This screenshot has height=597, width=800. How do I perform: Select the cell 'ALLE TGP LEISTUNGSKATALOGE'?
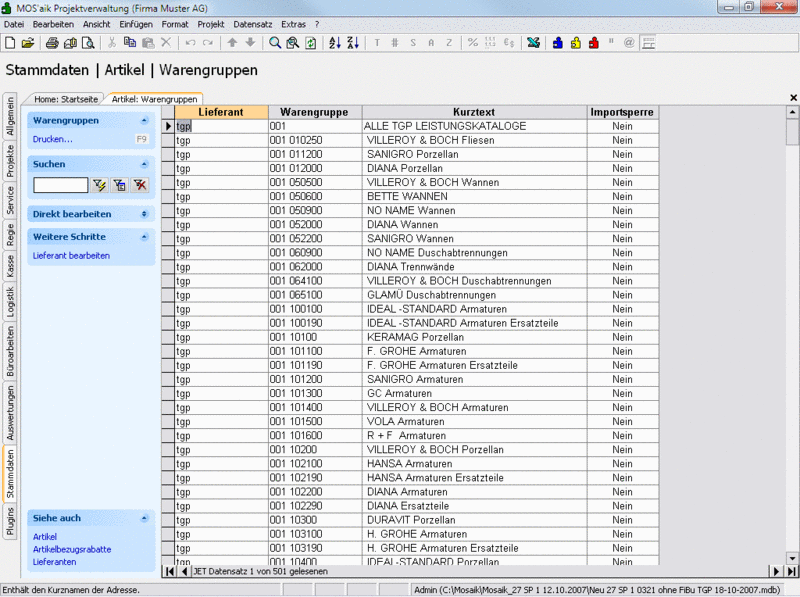[x=474, y=126]
